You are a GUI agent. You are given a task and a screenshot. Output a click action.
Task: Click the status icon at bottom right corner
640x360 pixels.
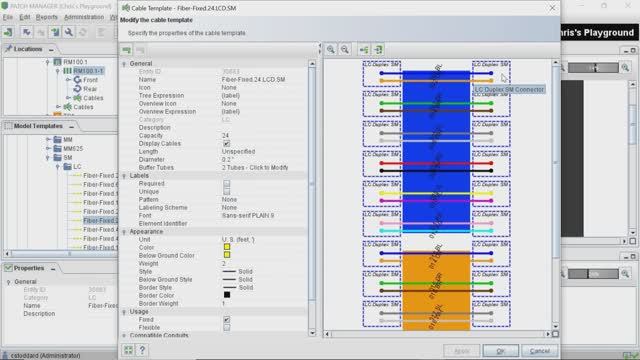630,356
